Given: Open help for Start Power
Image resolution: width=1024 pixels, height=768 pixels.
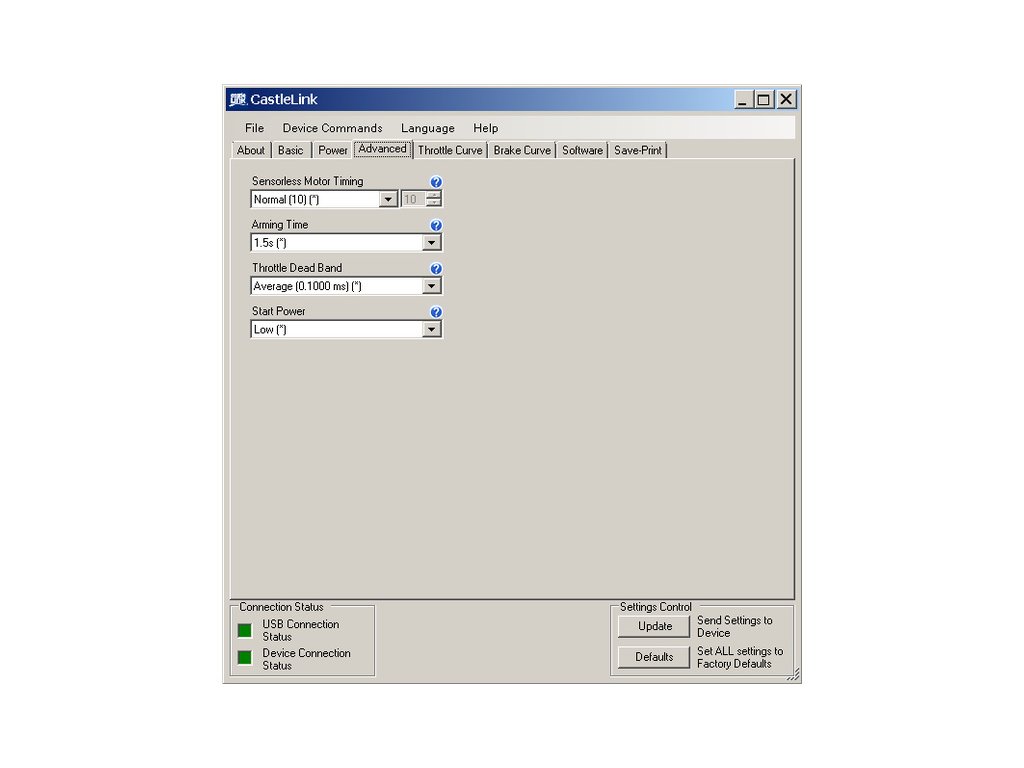Looking at the screenshot, I should [436, 312].
